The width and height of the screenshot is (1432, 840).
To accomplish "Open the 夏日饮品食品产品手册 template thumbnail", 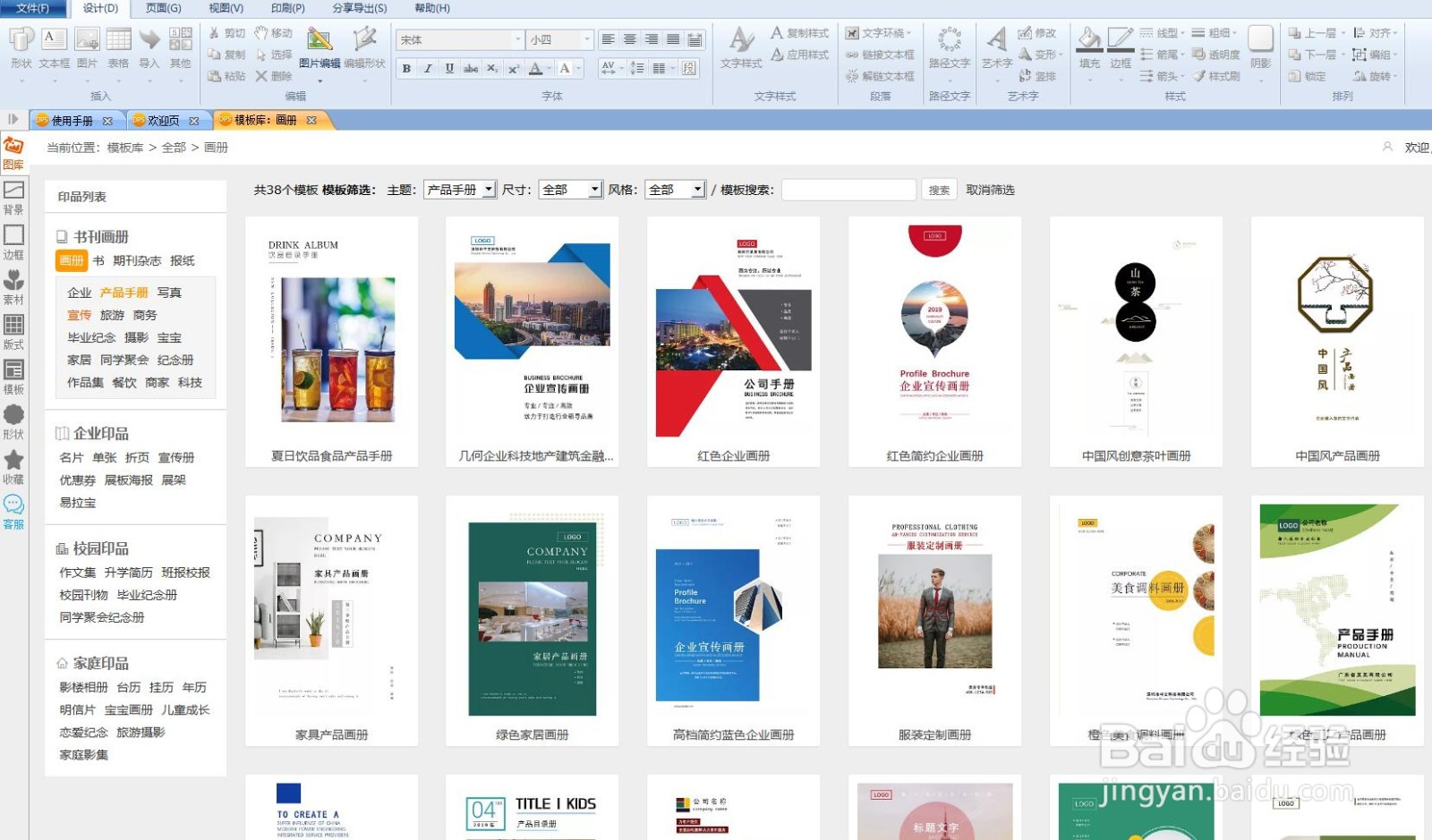I will pyautogui.click(x=332, y=341).
